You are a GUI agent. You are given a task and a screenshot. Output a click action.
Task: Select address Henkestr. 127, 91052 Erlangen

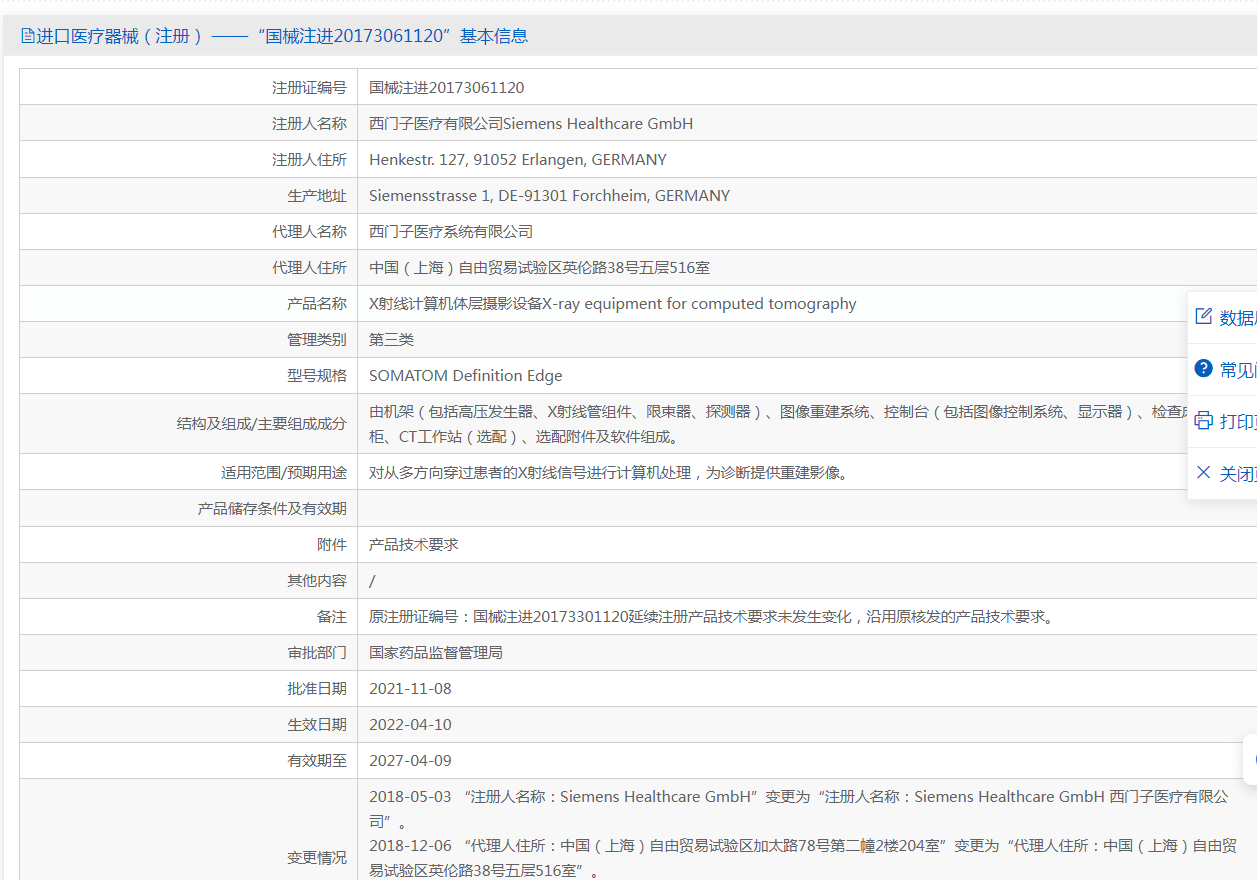517,160
